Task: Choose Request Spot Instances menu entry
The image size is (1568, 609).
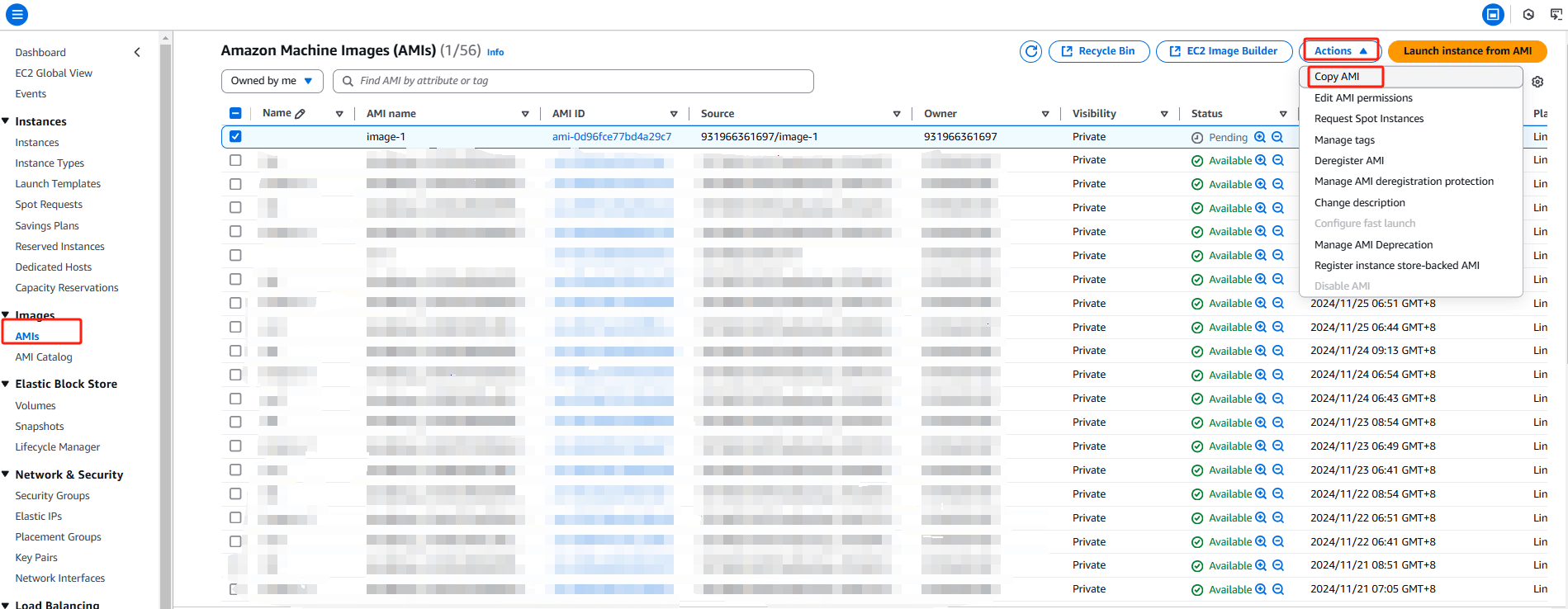Action: (1411, 119)
